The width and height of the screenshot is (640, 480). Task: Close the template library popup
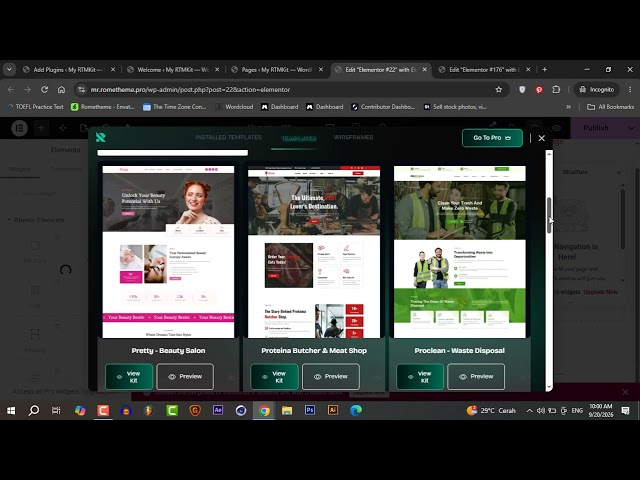tap(542, 138)
